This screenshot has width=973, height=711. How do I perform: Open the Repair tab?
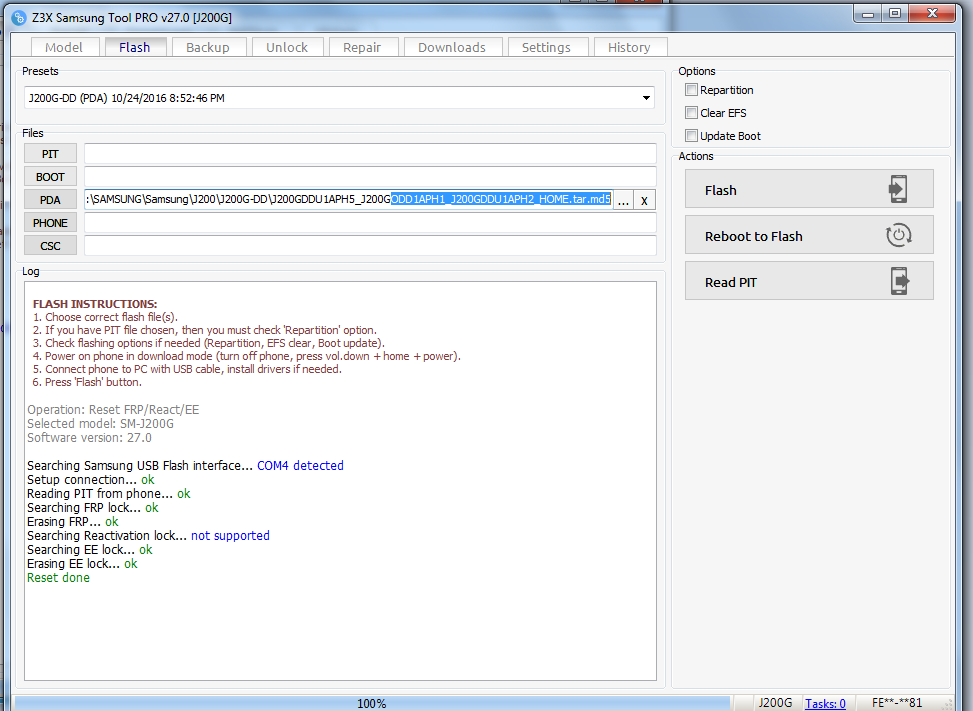pyautogui.click(x=362, y=47)
